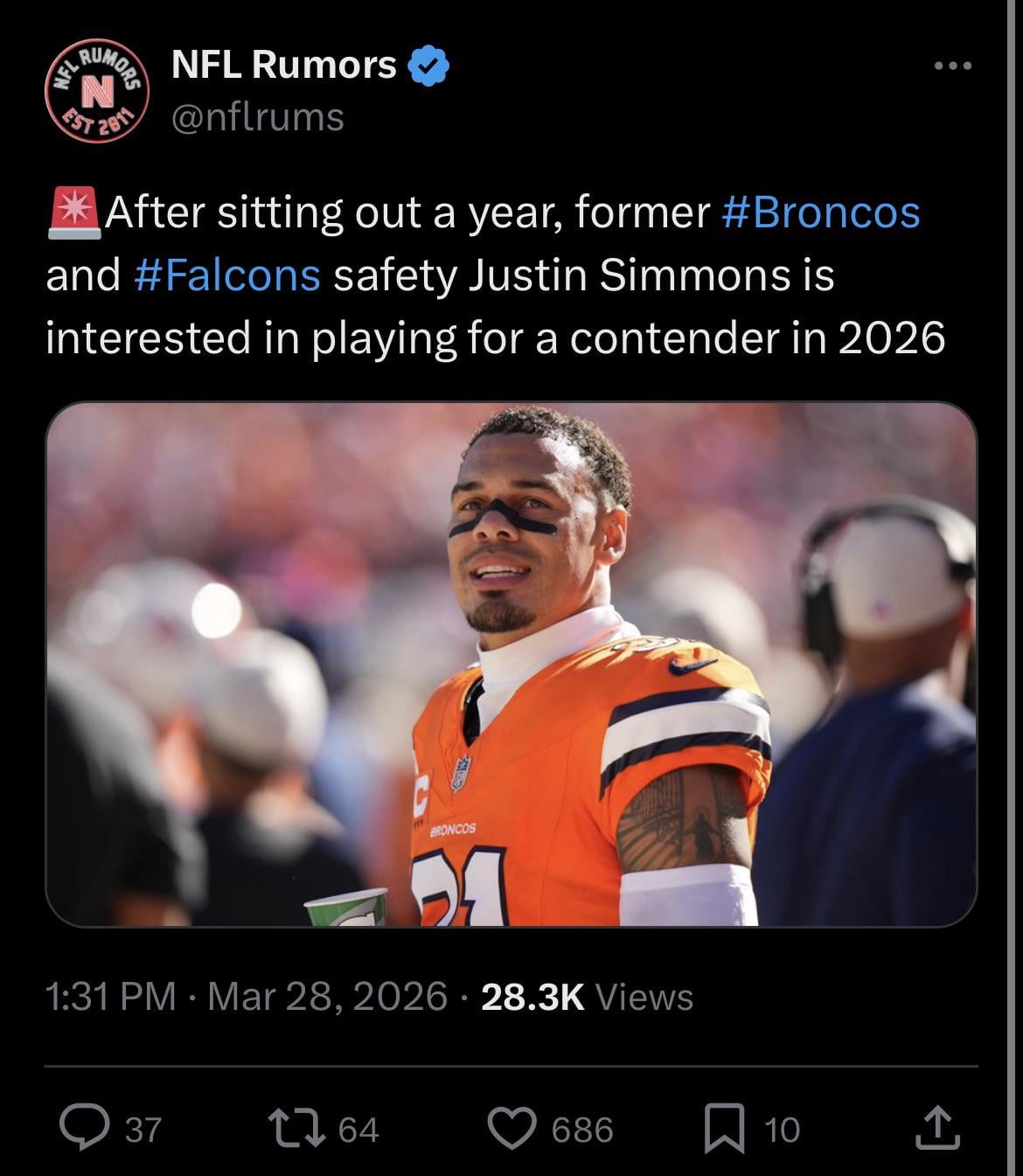The image size is (1023, 1176).
Task: Enlarge the Justin Simmons photo
Action: (x=511, y=665)
